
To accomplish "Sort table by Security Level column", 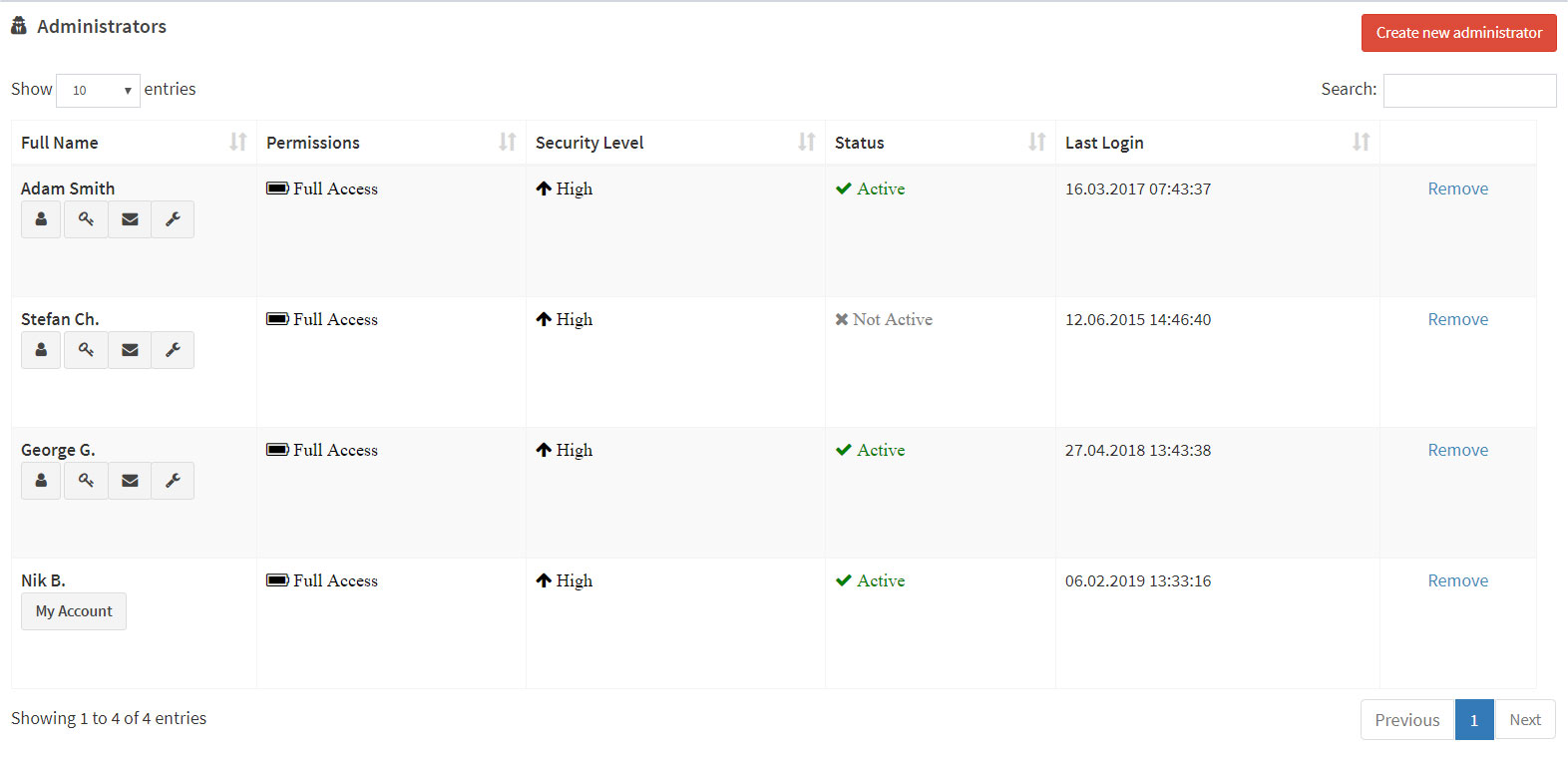I will click(x=675, y=143).
